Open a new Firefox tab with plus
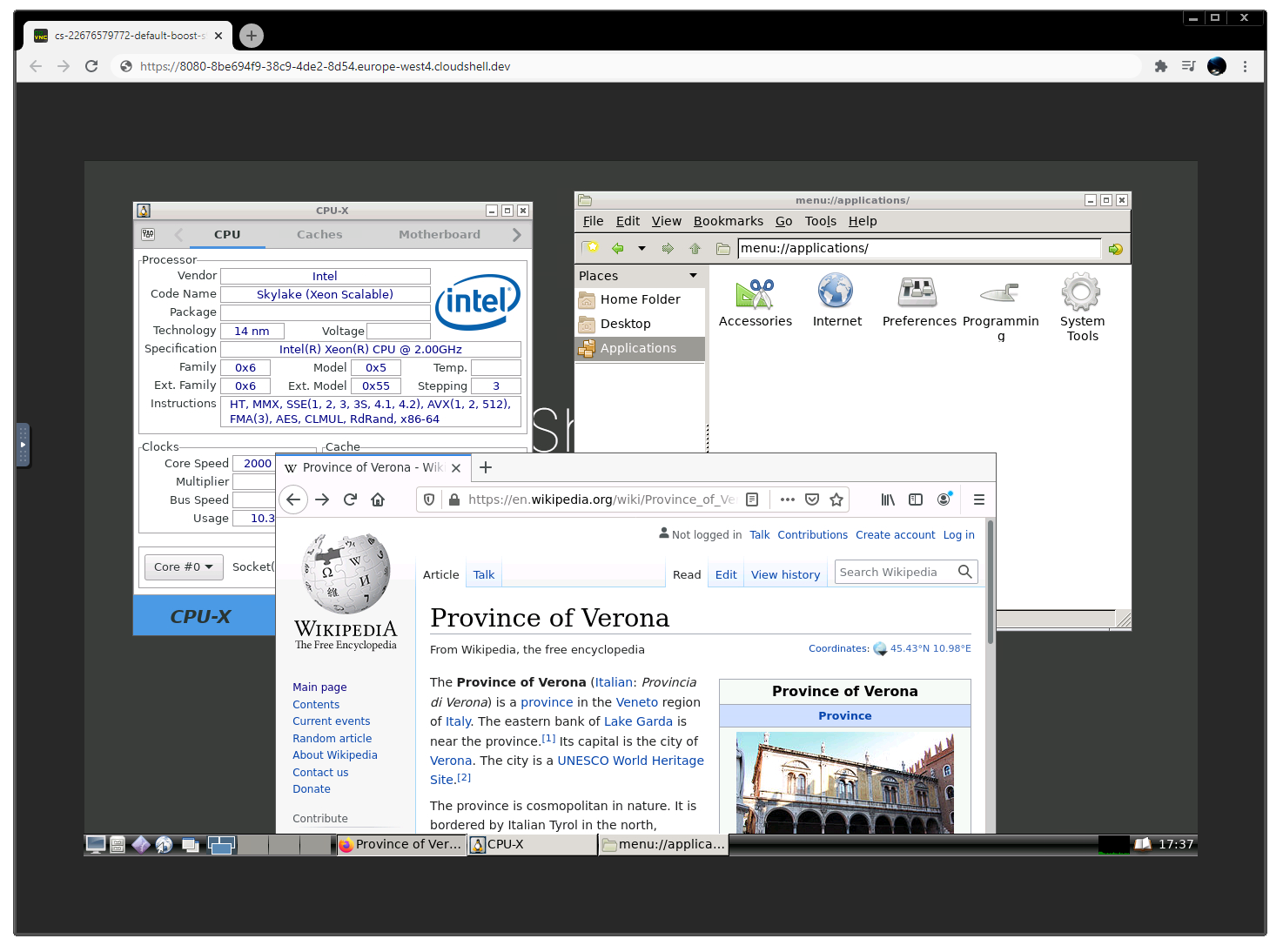The image size is (1283, 952). (x=486, y=467)
